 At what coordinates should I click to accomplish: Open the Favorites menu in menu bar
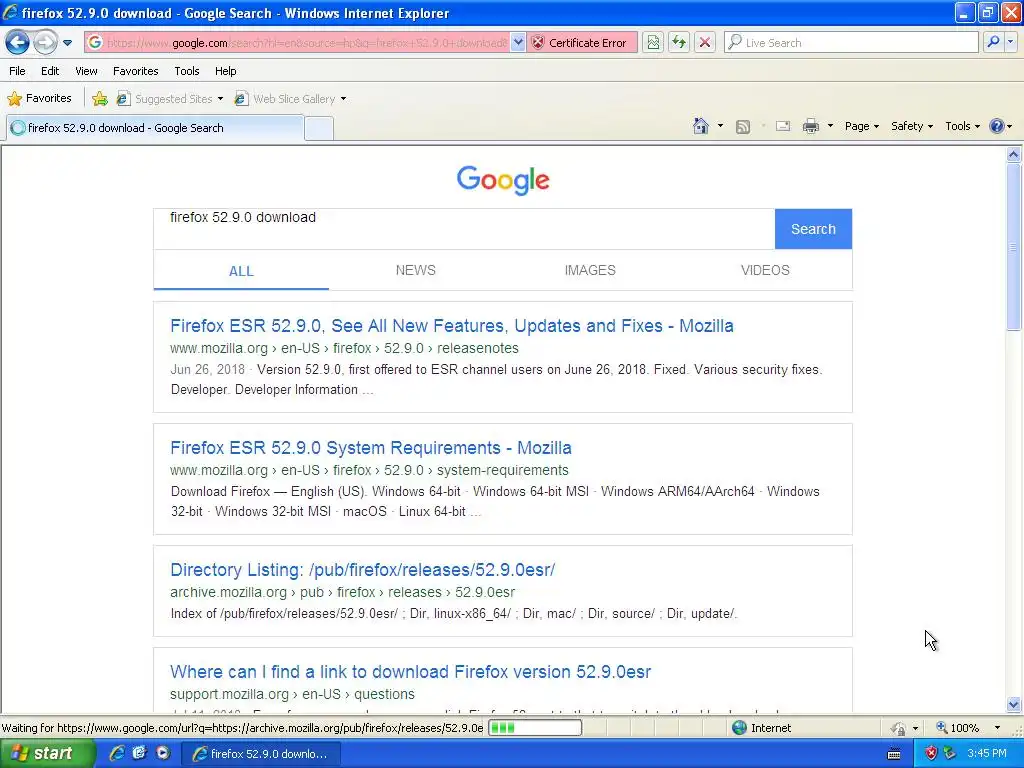pos(135,71)
